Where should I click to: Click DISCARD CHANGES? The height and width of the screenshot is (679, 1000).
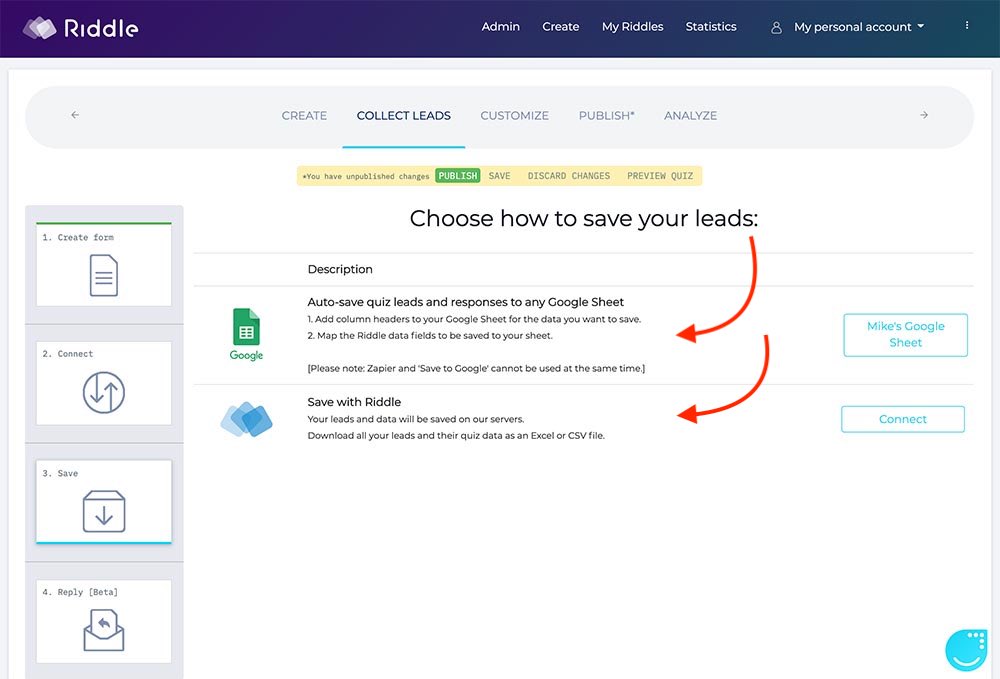(x=569, y=176)
